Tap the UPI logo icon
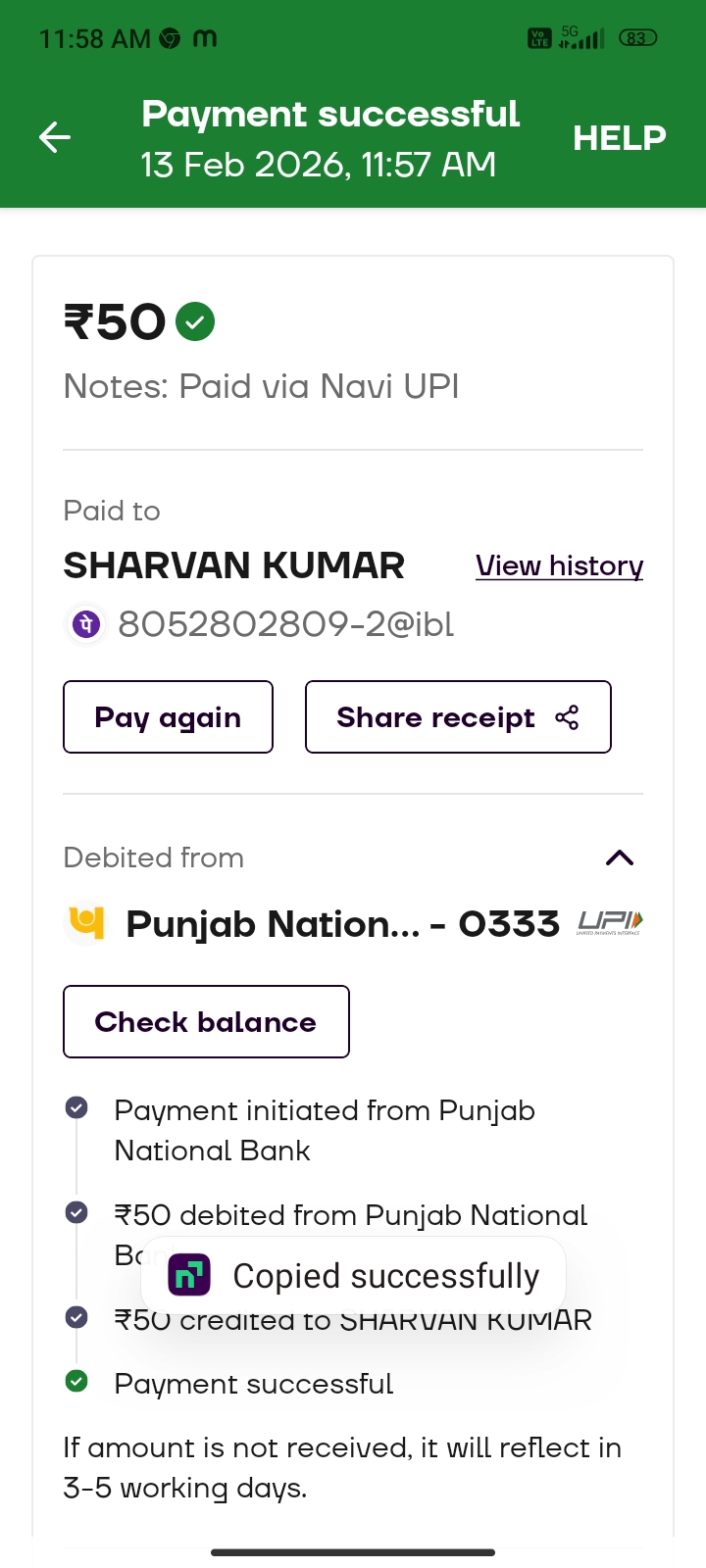The width and height of the screenshot is (706, 1568). point(610,922)
